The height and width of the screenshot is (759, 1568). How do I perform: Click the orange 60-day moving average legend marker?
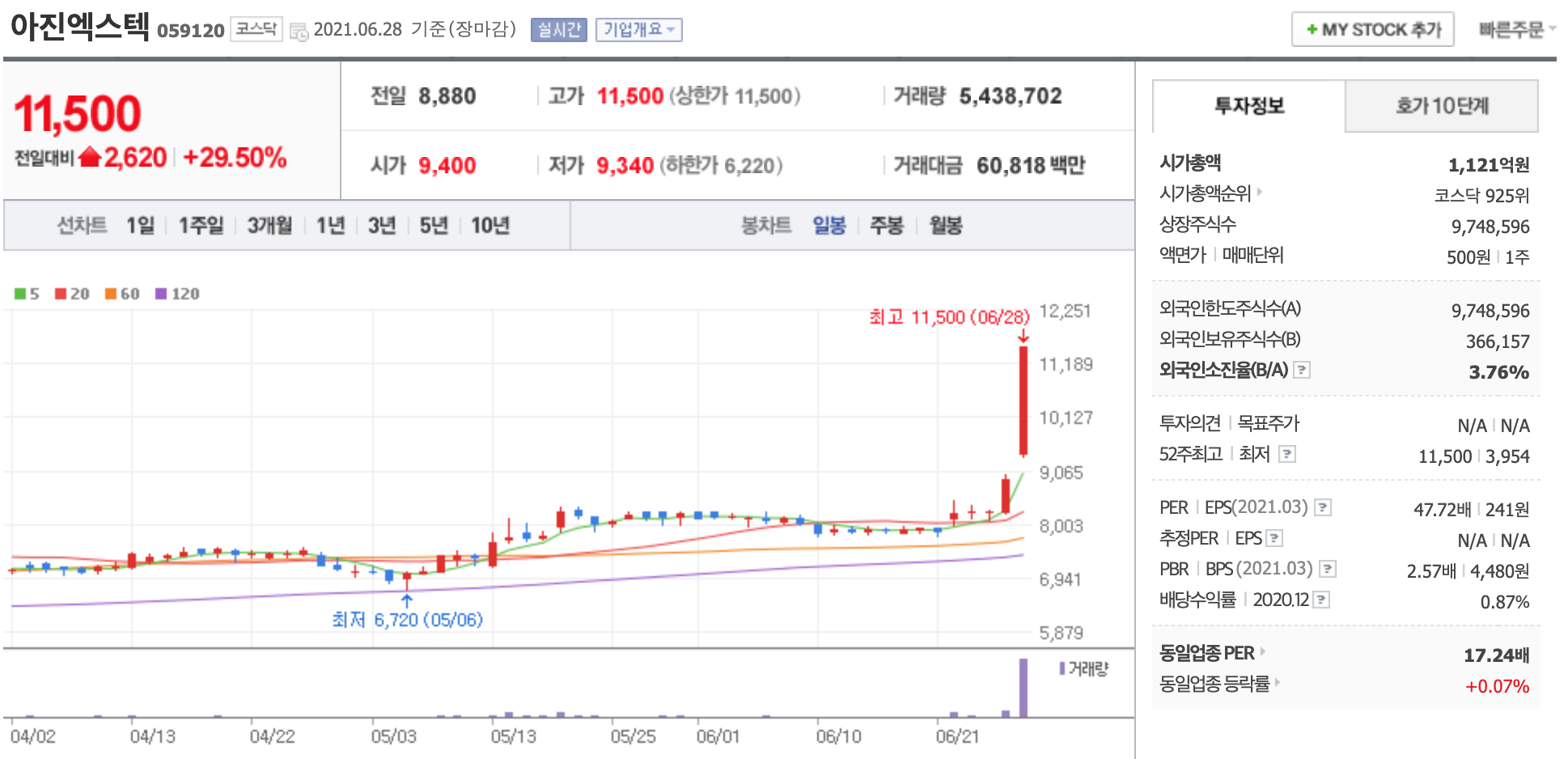pos(111,293)
